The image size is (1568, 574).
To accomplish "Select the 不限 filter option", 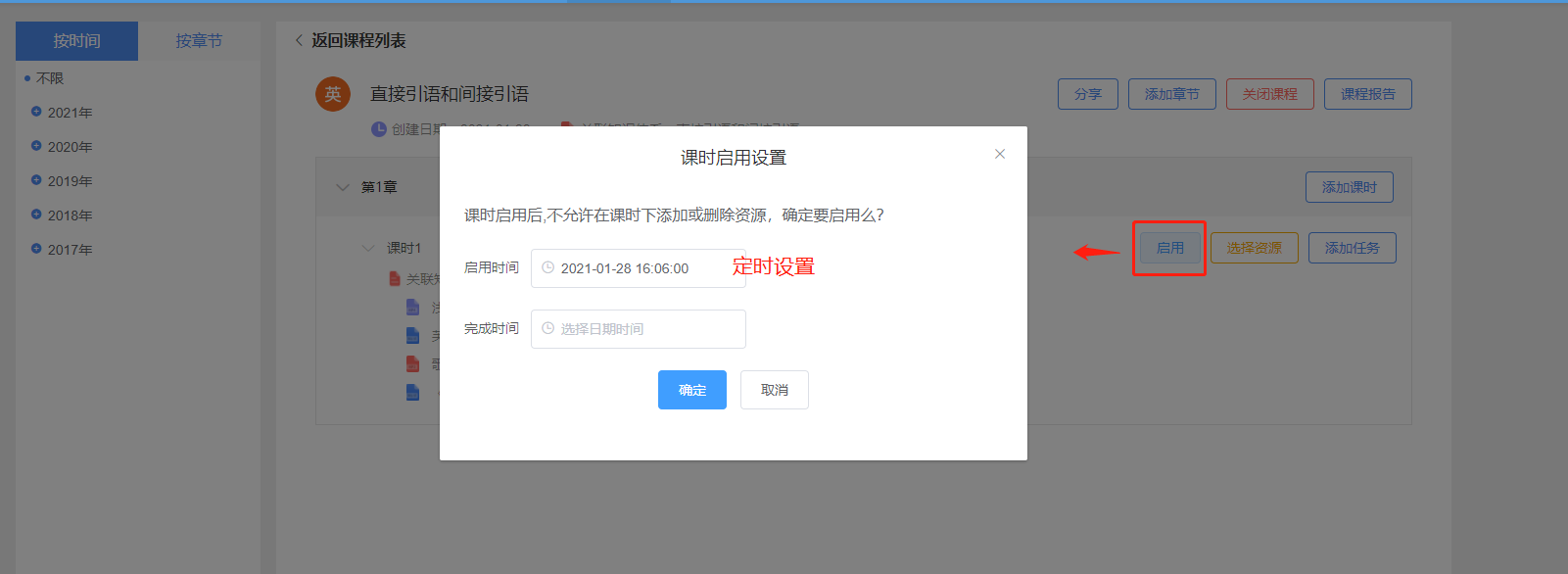I will 49,78.
